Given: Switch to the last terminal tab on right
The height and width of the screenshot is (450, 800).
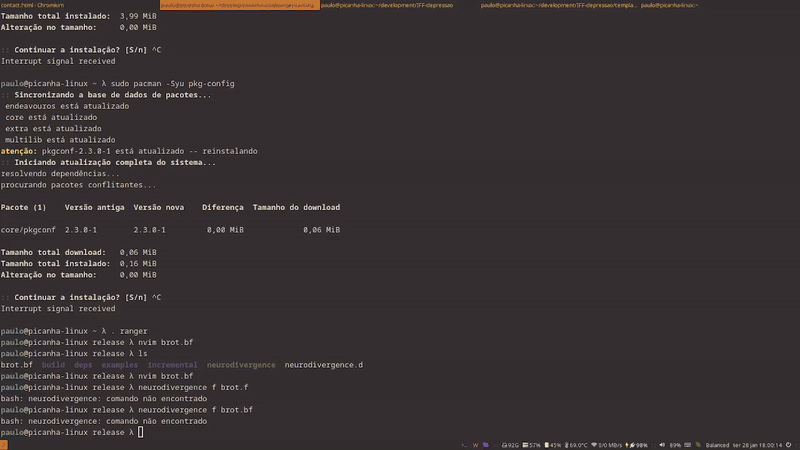Looking at the screenshot, I should pyautogui.click(x=718, y=5).
